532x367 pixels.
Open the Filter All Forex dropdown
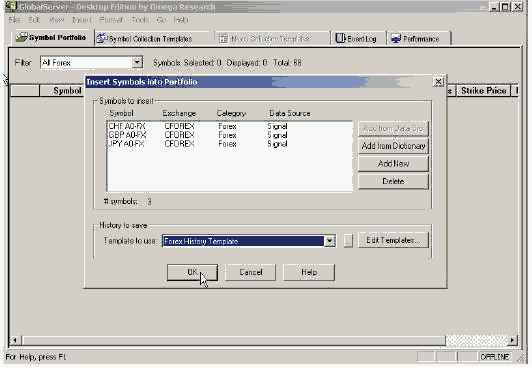coord(137,62)
